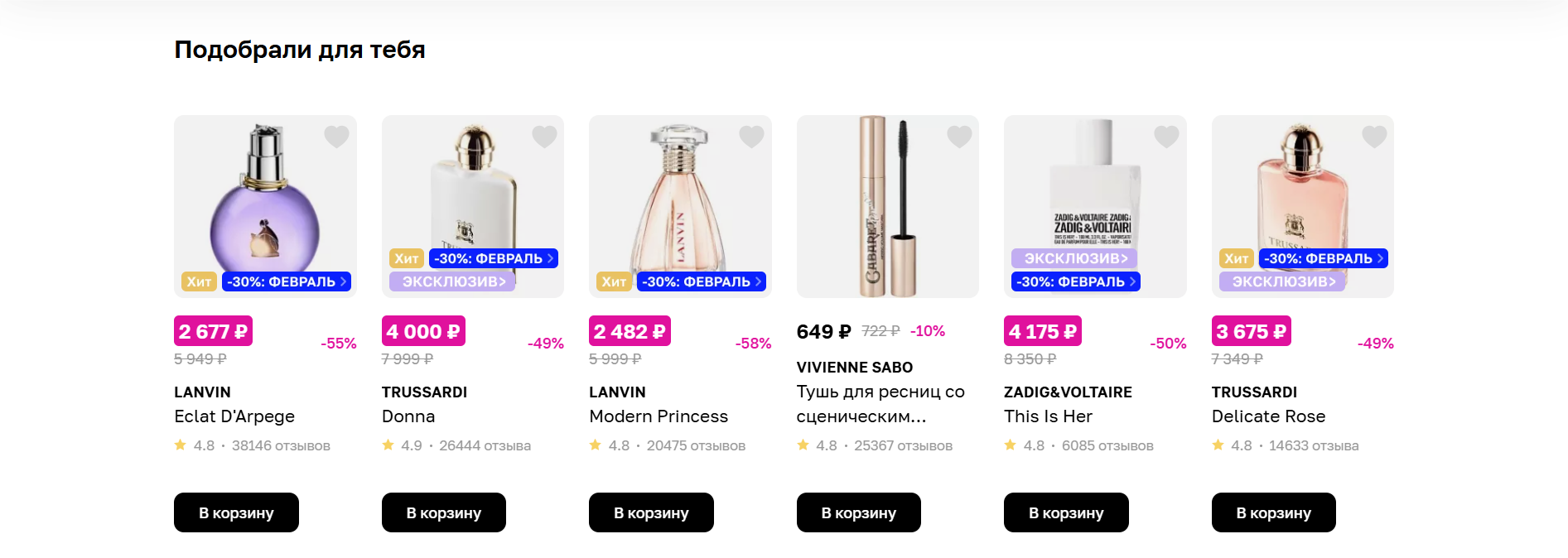1568x558 pixels.
Task: Add Lanvin Eclat D'Arpege to cart
Action: point(236,513)
